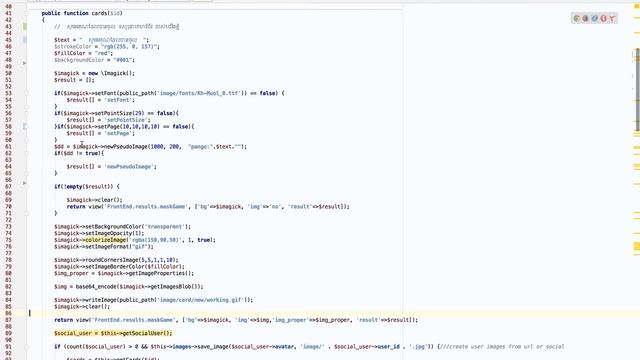Click newPseudoImage method call on line 61
Screen dimensions: 640x360
click(126, 147)
